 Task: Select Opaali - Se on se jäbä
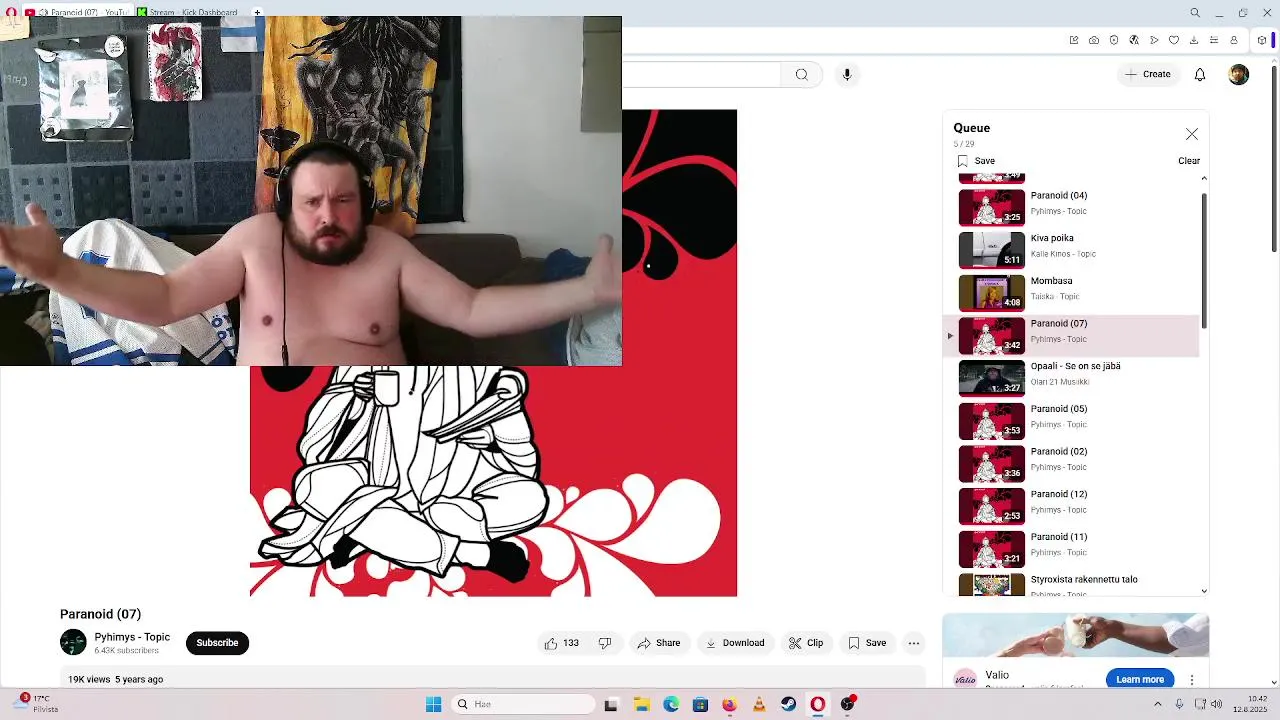(1071, 378)
